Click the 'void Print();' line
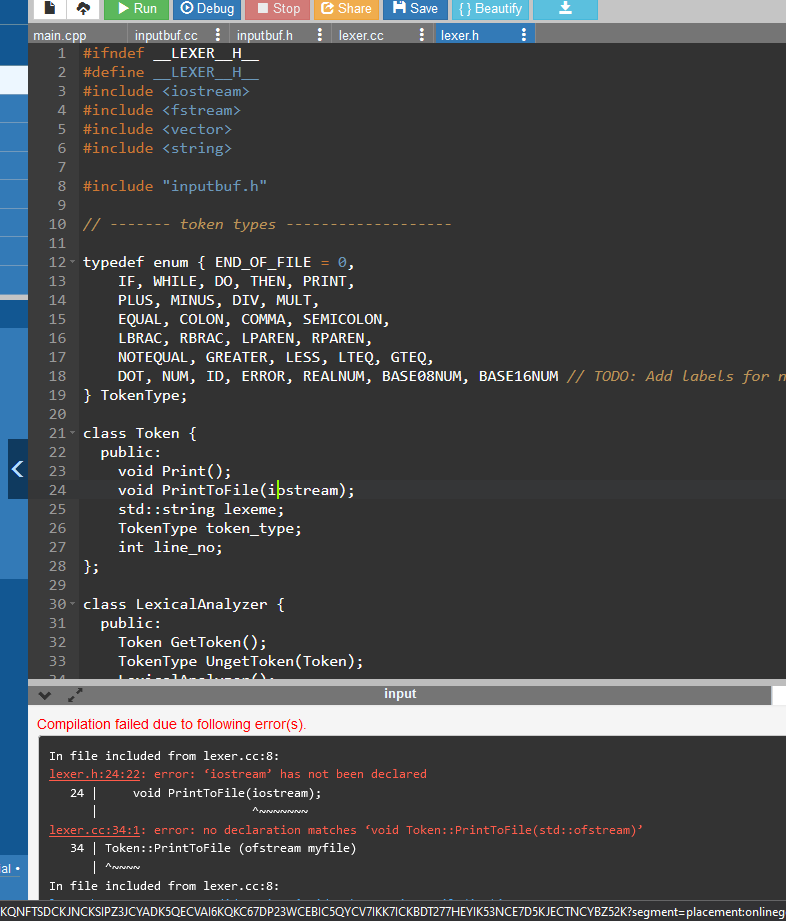 [x=174, y=471]
